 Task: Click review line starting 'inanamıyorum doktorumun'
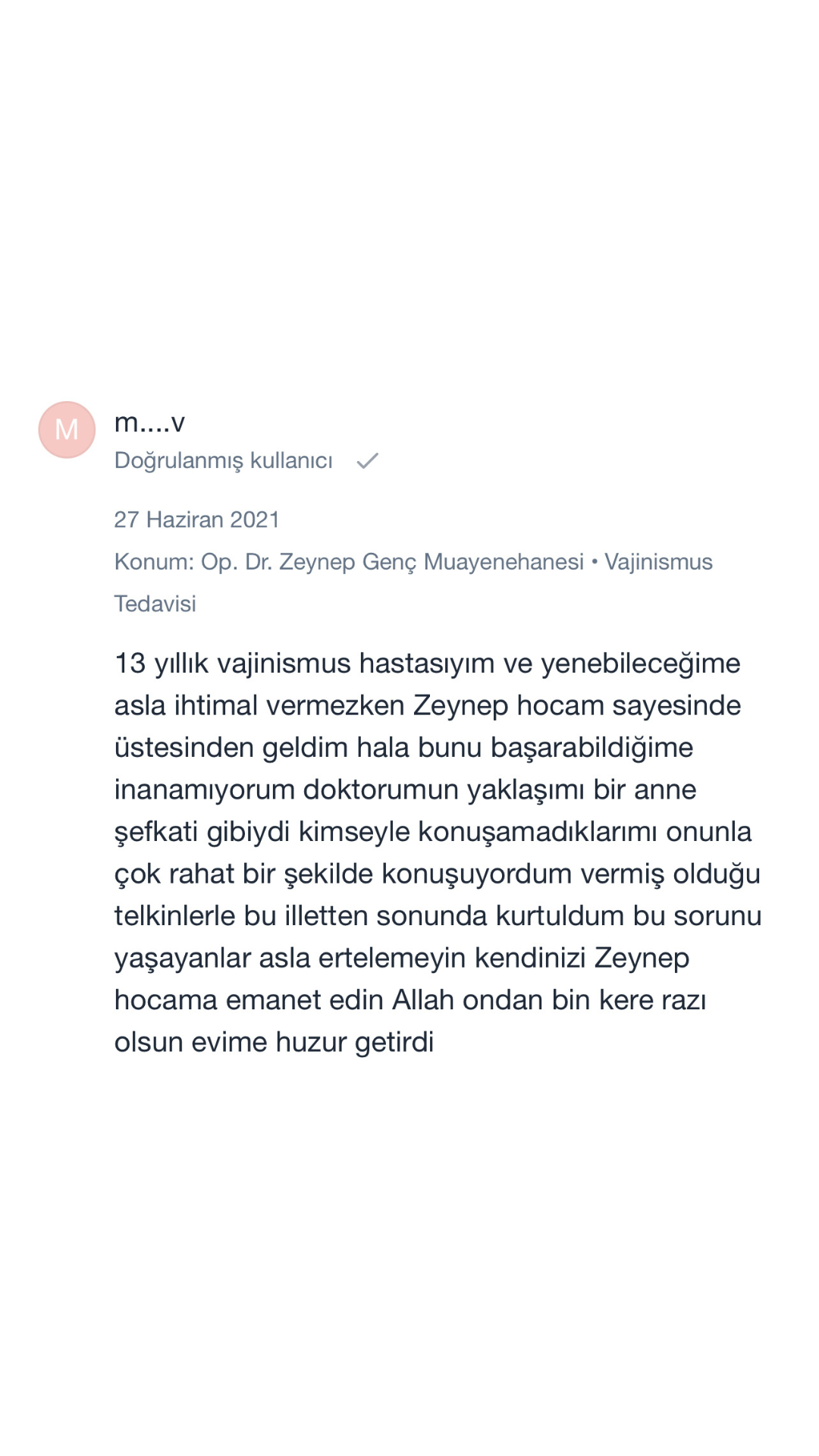(405, 790)
